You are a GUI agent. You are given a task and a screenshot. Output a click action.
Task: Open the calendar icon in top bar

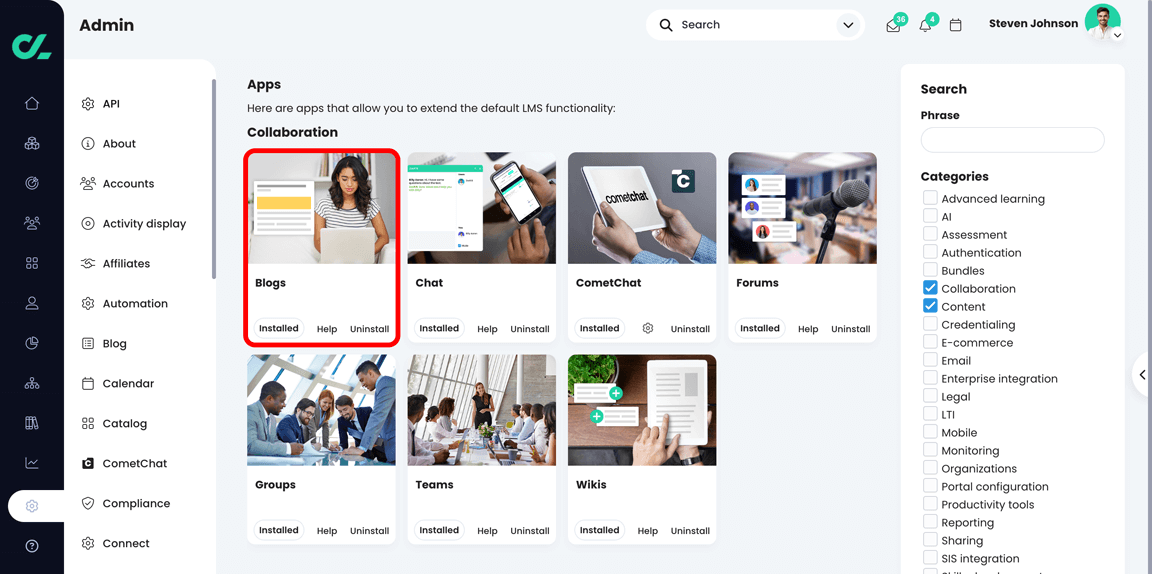point(956,25)
